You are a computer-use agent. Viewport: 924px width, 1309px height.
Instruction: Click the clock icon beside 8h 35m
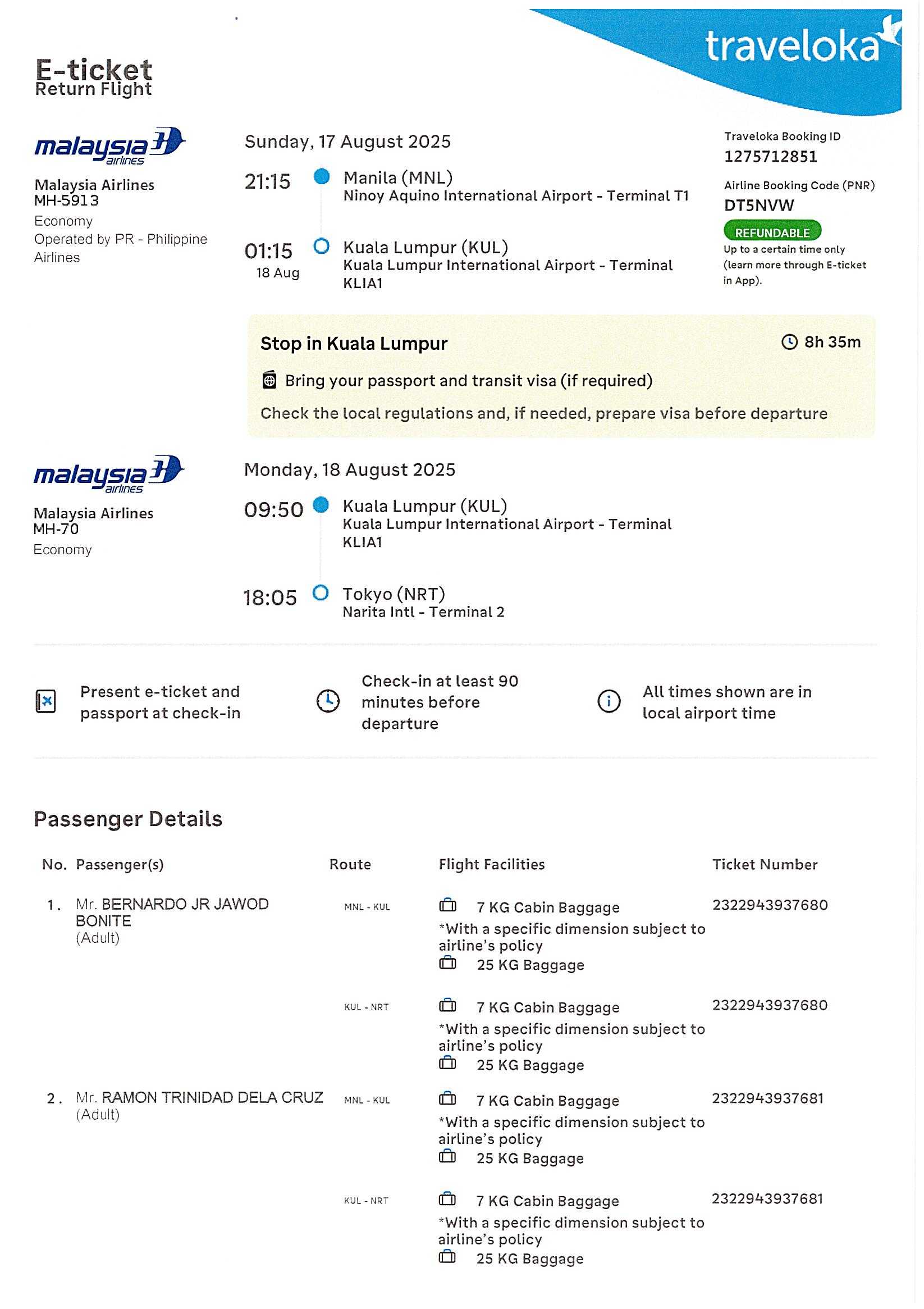click(789, 342)
